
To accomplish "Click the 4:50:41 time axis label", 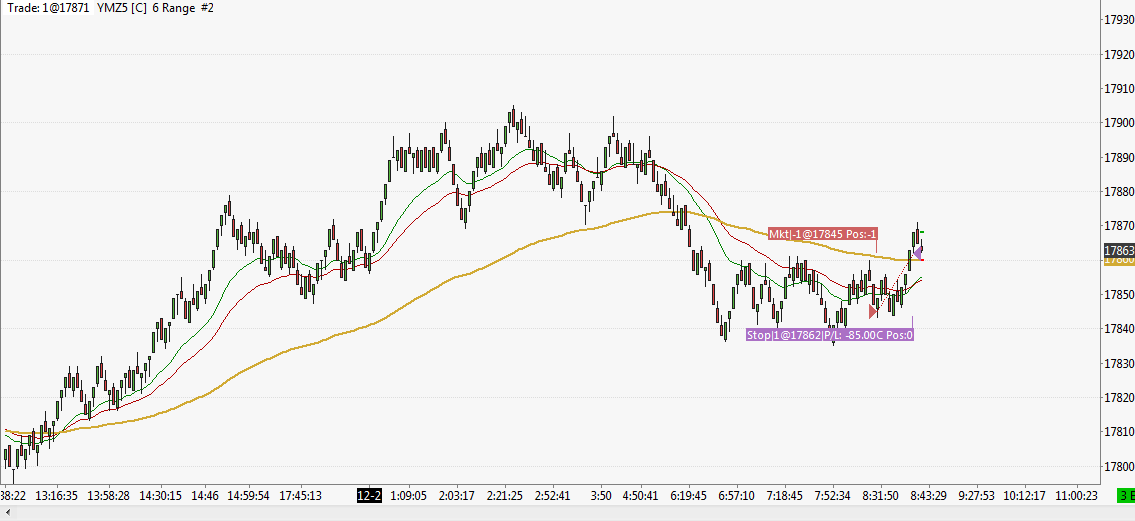I will point(641,496).
